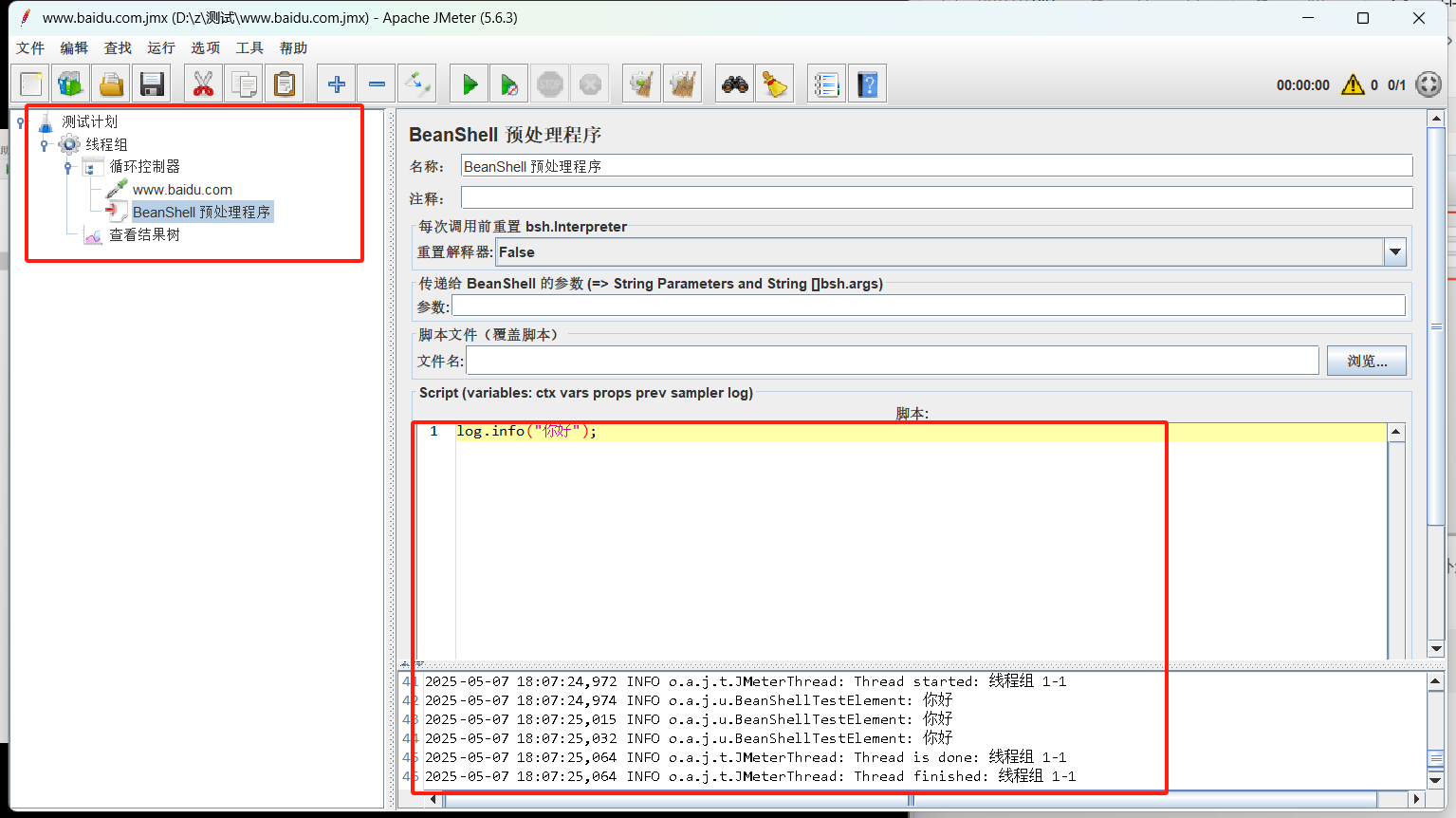
Task: Click the log panel scroll up arrow
Action: (1435, 681)
